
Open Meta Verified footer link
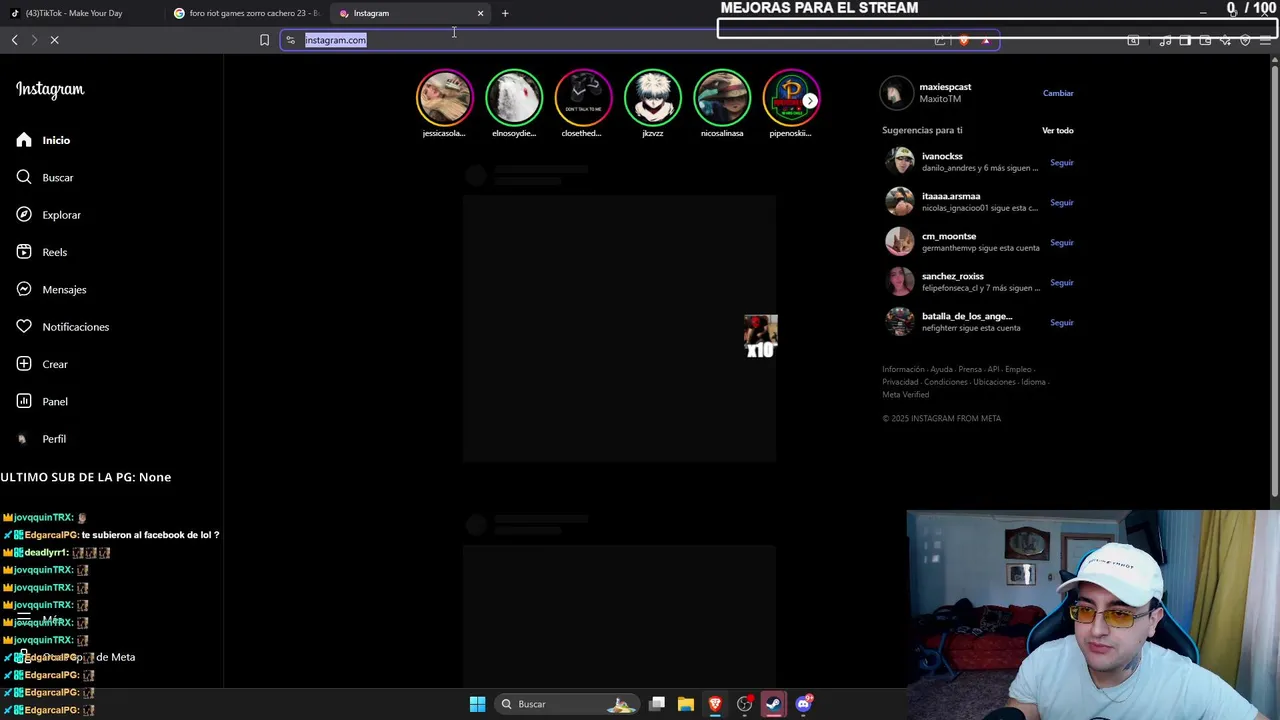coord(905,395)
